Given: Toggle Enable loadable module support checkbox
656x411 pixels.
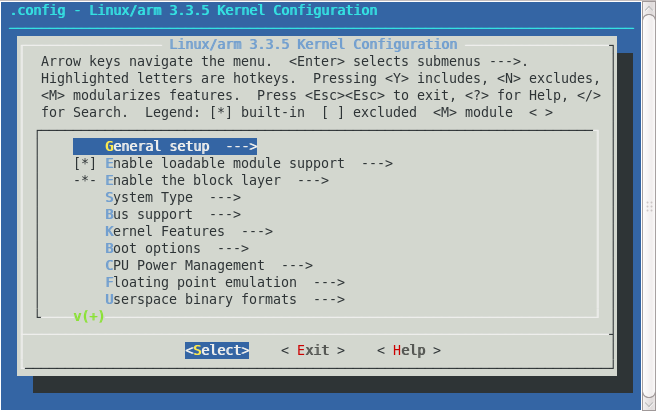Looking at the screenshot, I should pos(85,163).
